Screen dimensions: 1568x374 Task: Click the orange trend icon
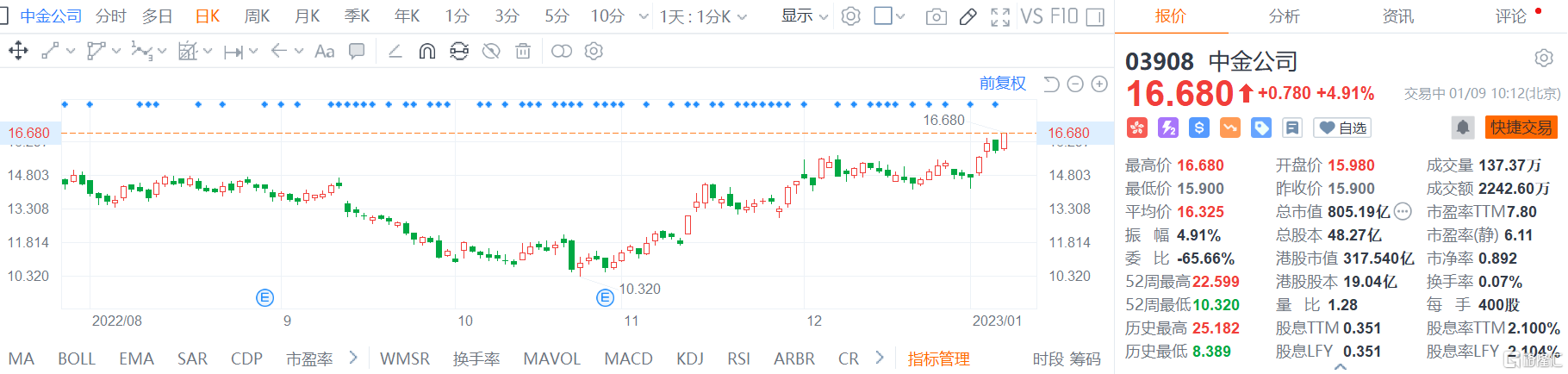1230,128
